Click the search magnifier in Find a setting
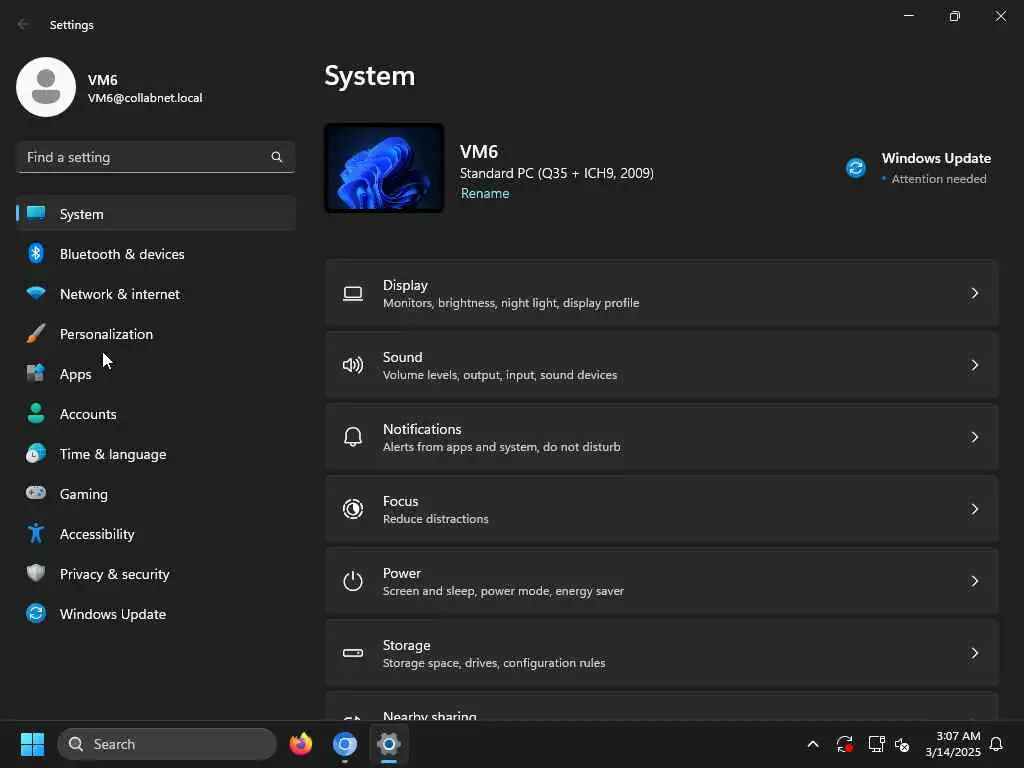The image size is (1024, 768). coord(277,157)
